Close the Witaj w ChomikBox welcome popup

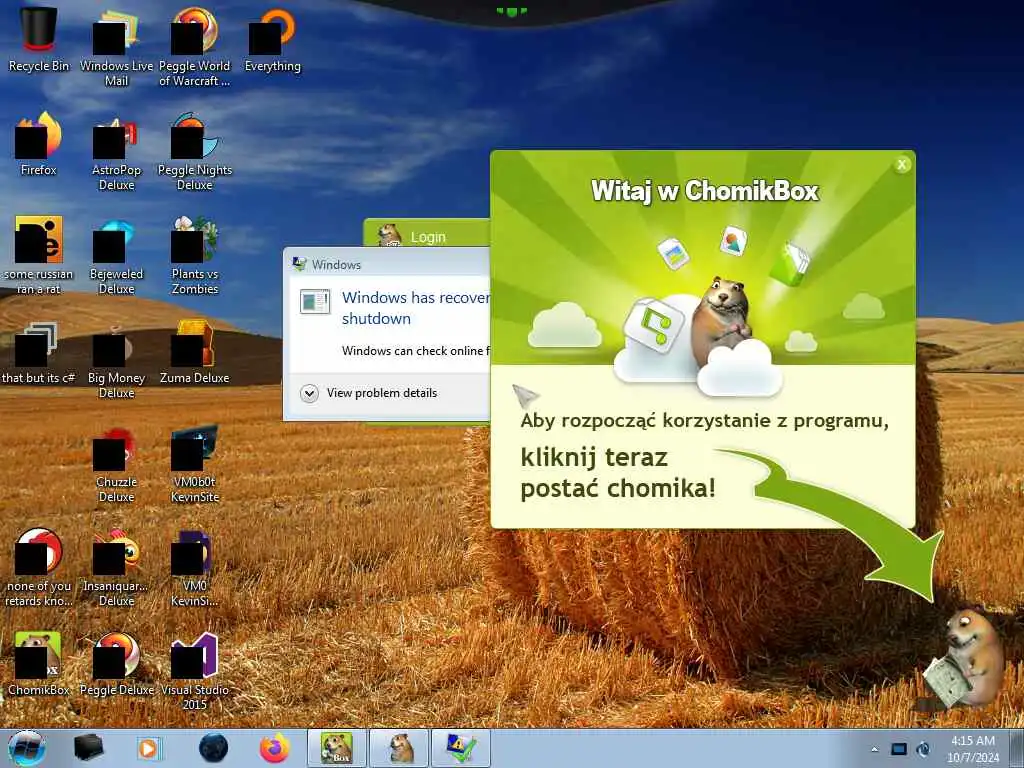click(x=902, y=165)
